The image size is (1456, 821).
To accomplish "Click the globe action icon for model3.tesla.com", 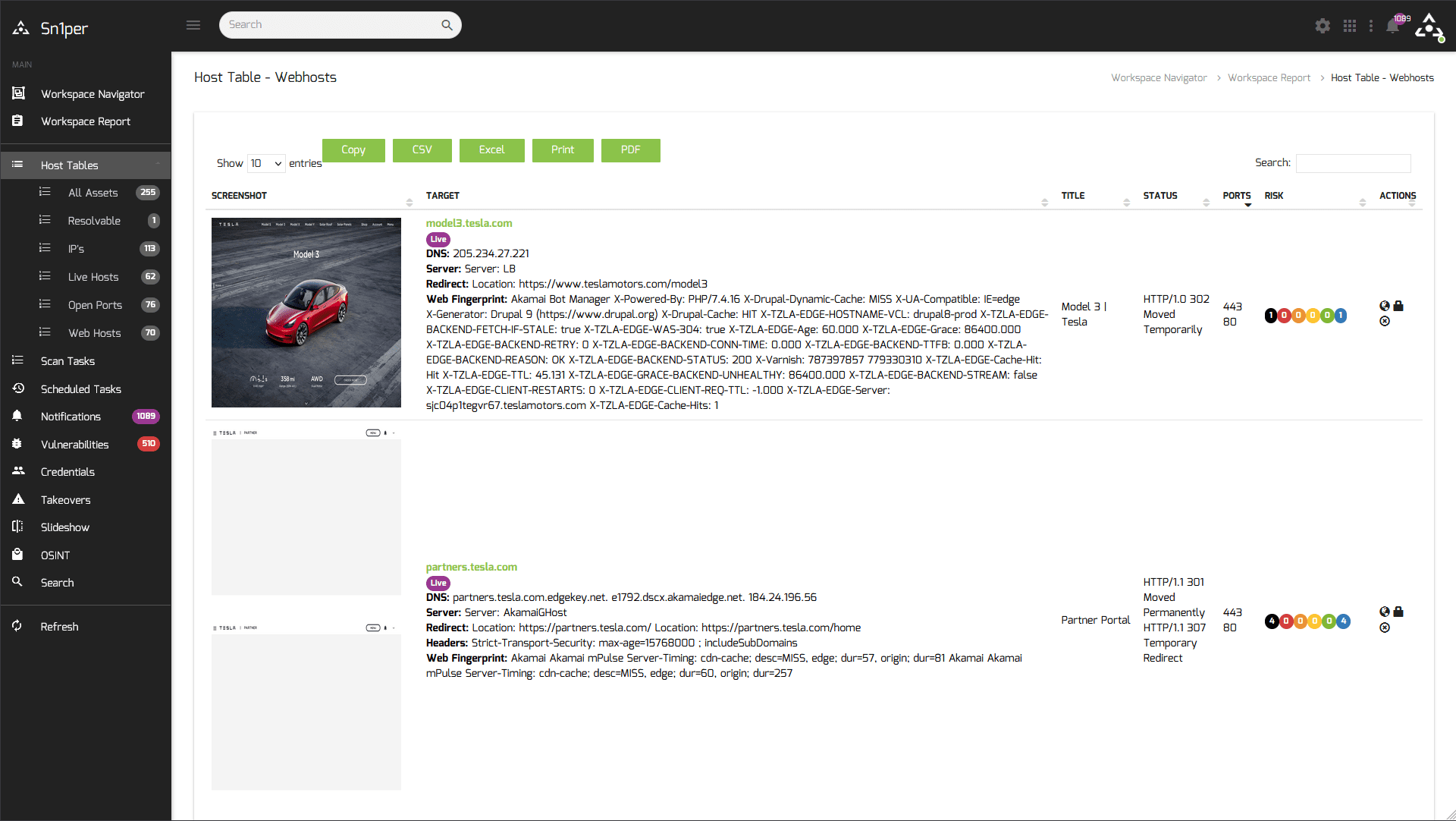I will [x=1384, y=306].
